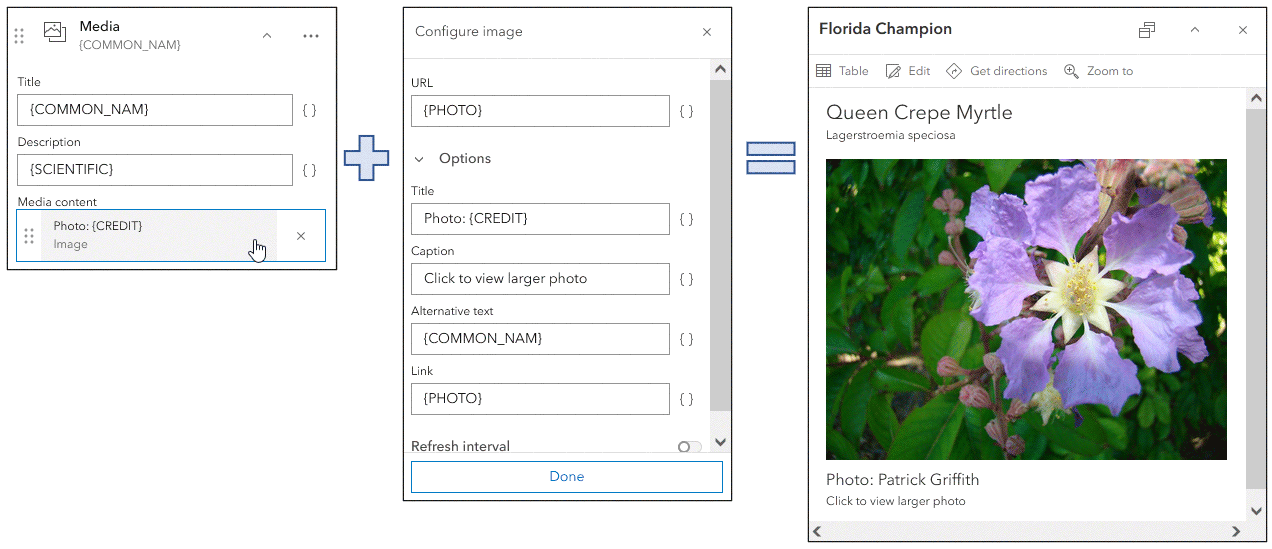The height and width of the screenshot is (549, 1272).
Task: Toggle the Refresh interval switch
Action: pyautogui.click(x=689, y=447)
